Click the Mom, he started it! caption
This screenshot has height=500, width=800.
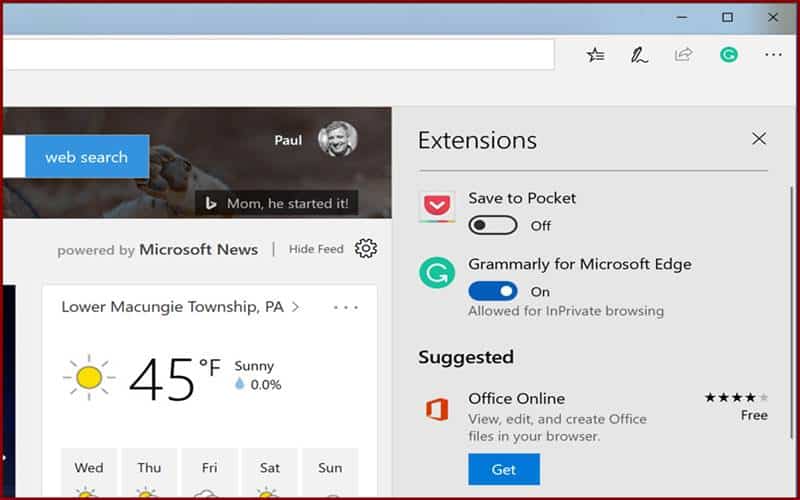click(288, 204)
